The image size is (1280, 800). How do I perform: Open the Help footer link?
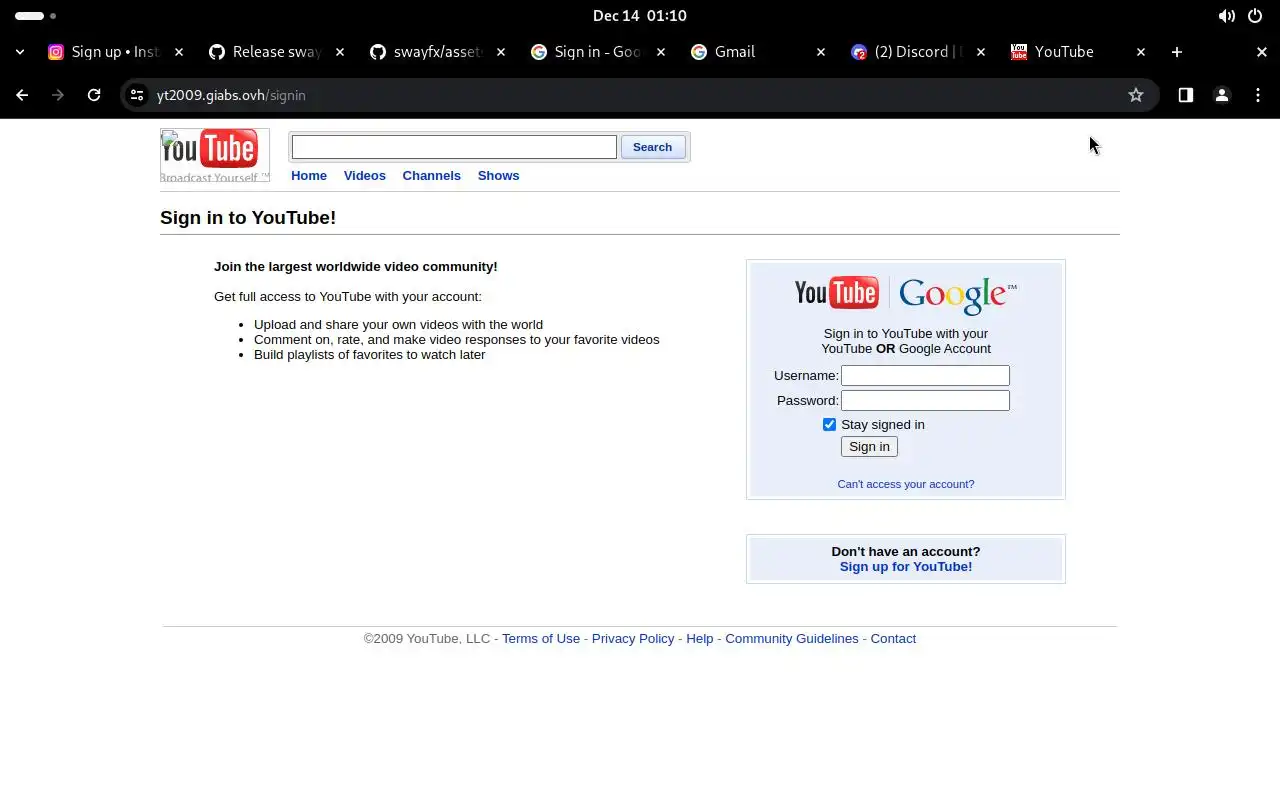(700, 639)
